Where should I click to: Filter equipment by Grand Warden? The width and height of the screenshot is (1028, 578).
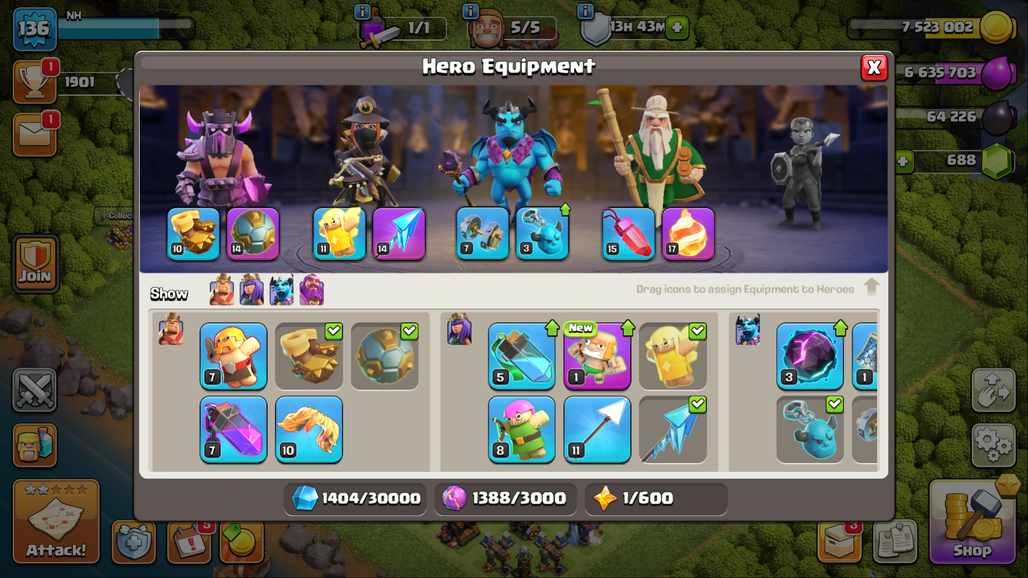click(x=312, y=290)
